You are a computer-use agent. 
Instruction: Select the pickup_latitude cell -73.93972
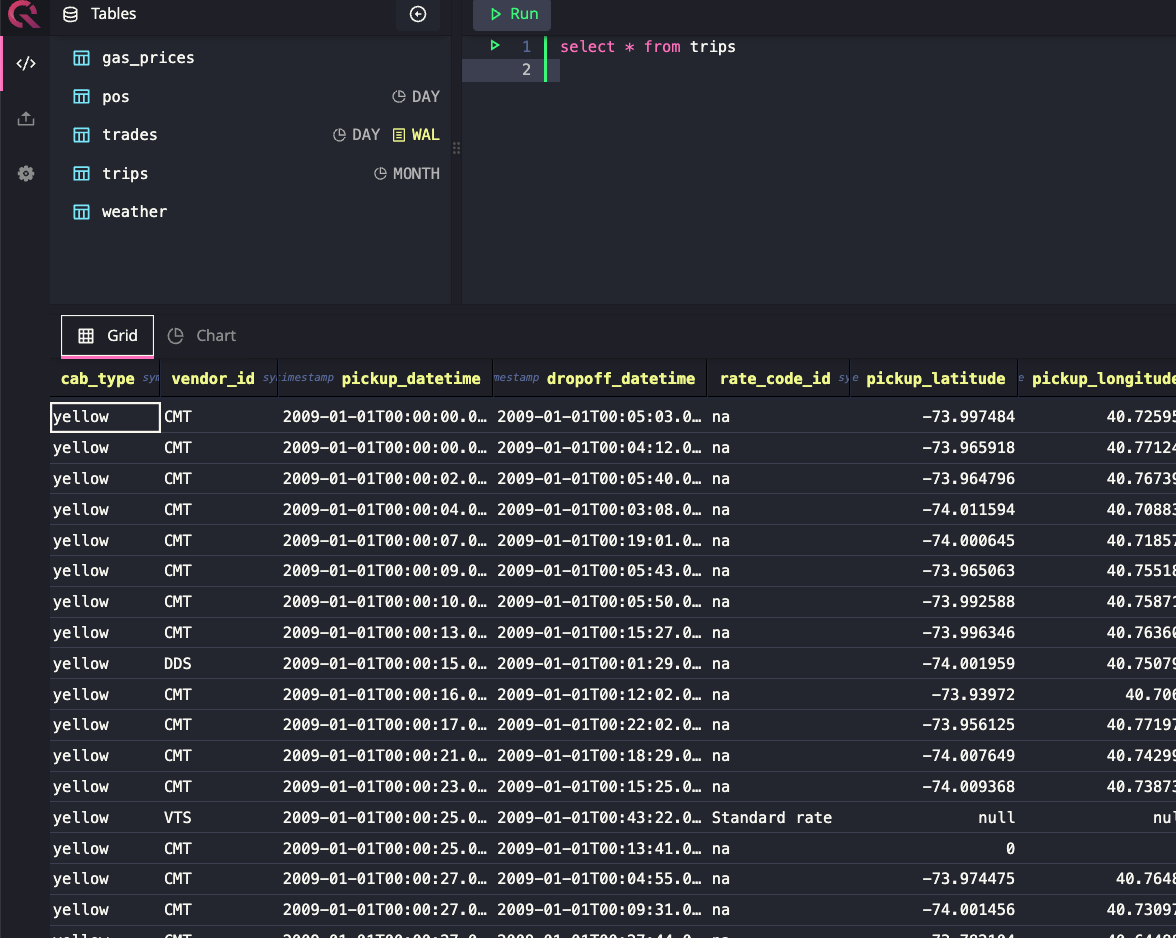click(933, 694)
